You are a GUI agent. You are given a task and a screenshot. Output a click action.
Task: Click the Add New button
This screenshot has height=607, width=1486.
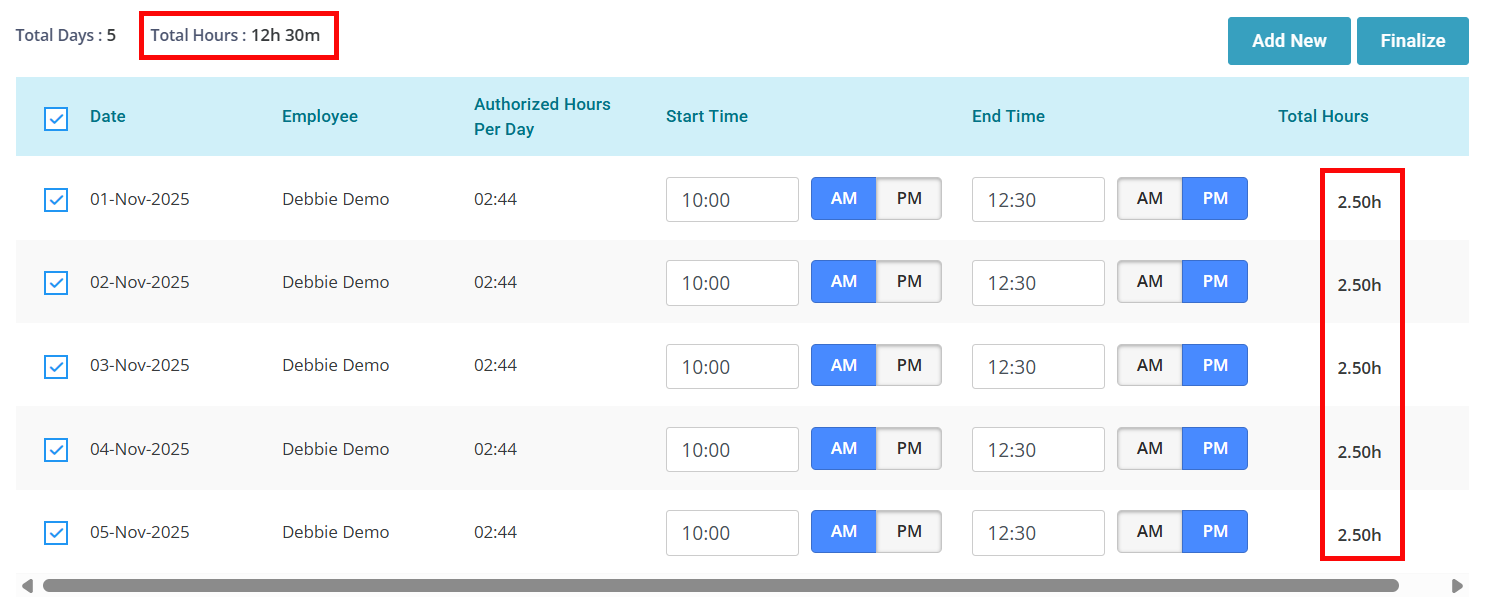coord(1288,41)
